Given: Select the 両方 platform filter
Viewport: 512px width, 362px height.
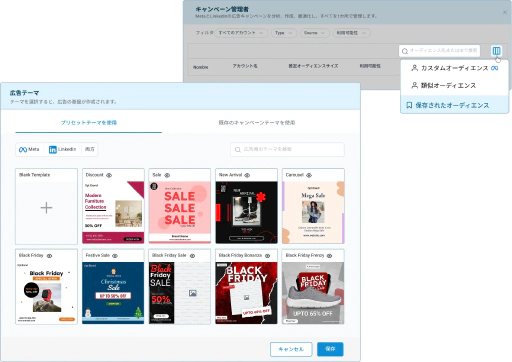Looking at the screenshot, I should [90, 149].
